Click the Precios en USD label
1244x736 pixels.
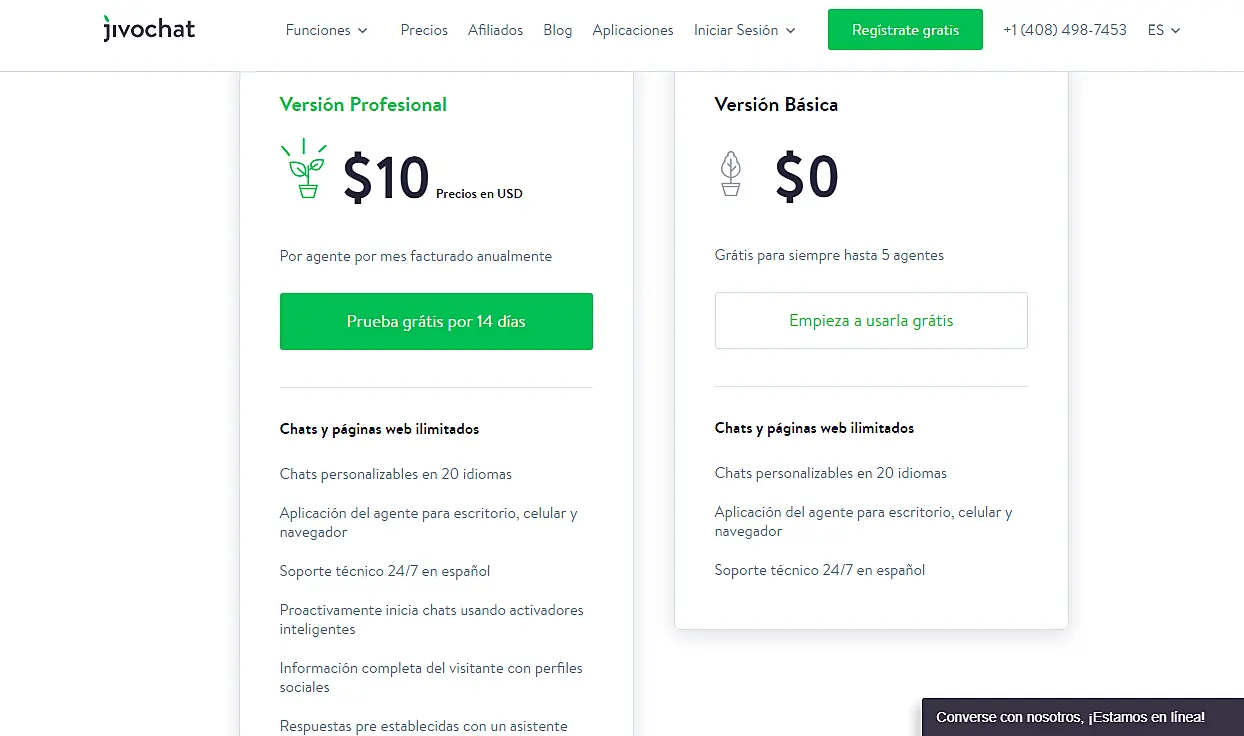[479, 194]
